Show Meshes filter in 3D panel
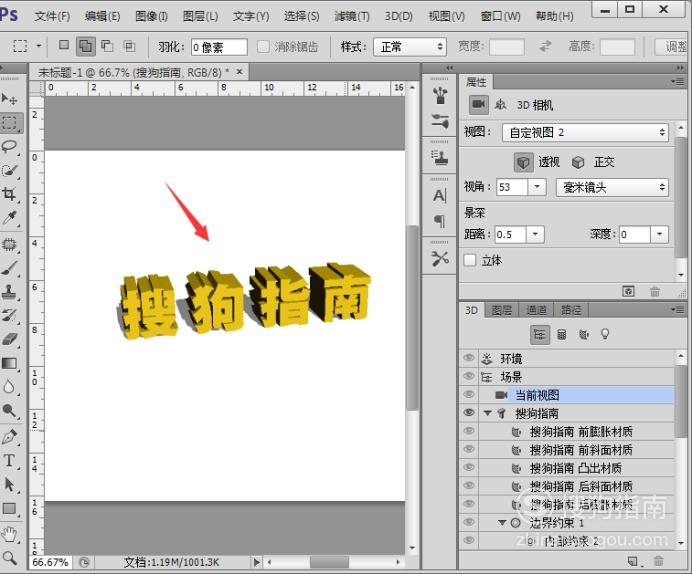Viewport: 692px width, 574px height. click(x=562, y=334)
